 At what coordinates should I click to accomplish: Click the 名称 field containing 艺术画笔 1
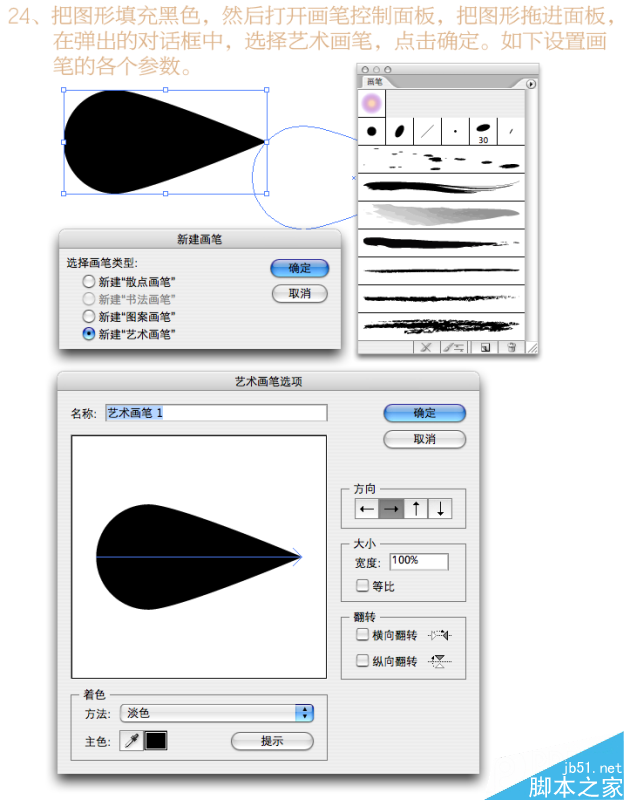(216, 413)
